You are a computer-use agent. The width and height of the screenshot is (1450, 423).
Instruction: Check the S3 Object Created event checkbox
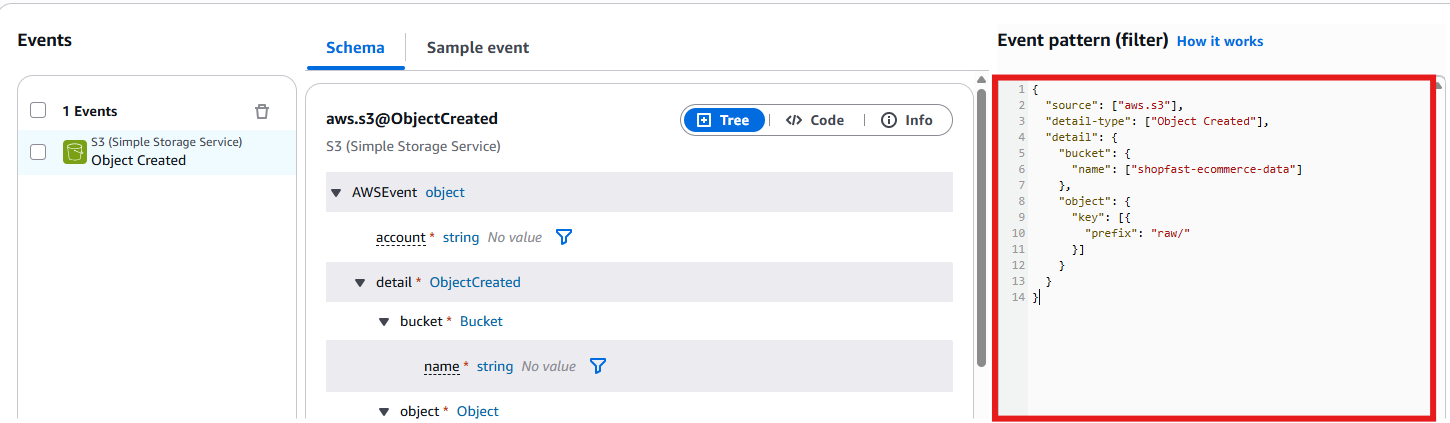38,152
